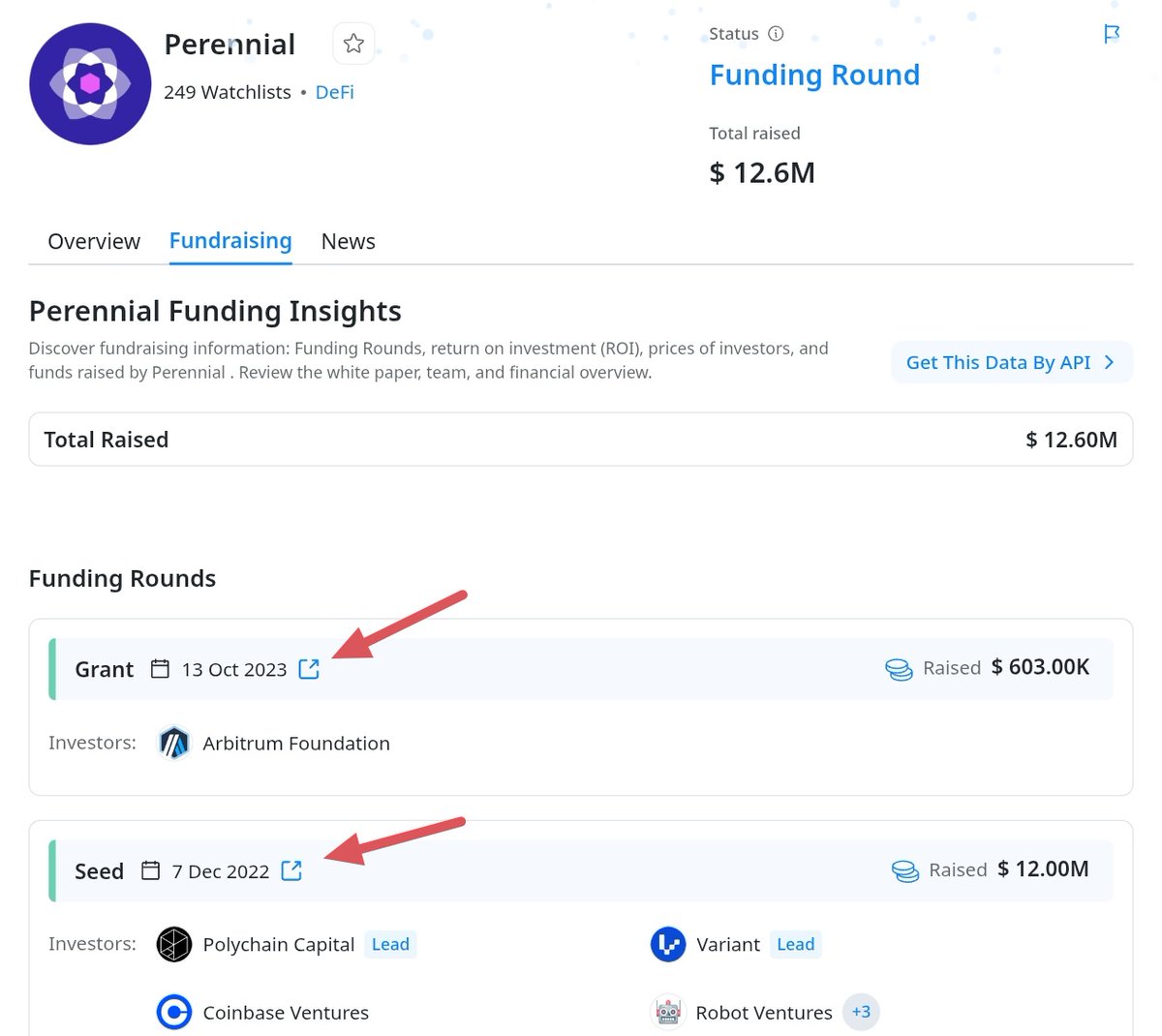1162x1036 pixels.
Task: Click the Seed round label
Action: [100, 870]
